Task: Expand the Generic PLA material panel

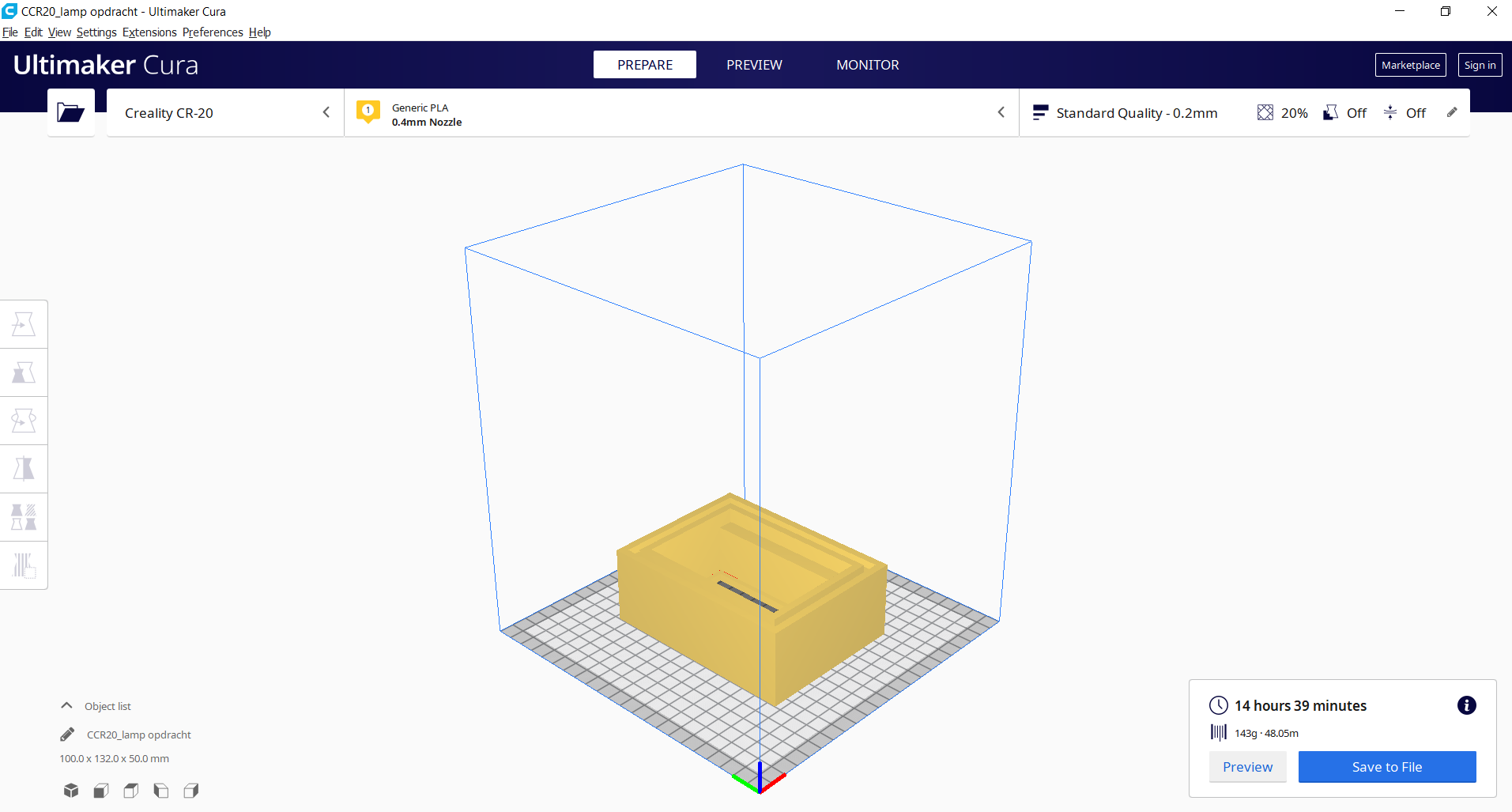Action: tap(681, 113)
